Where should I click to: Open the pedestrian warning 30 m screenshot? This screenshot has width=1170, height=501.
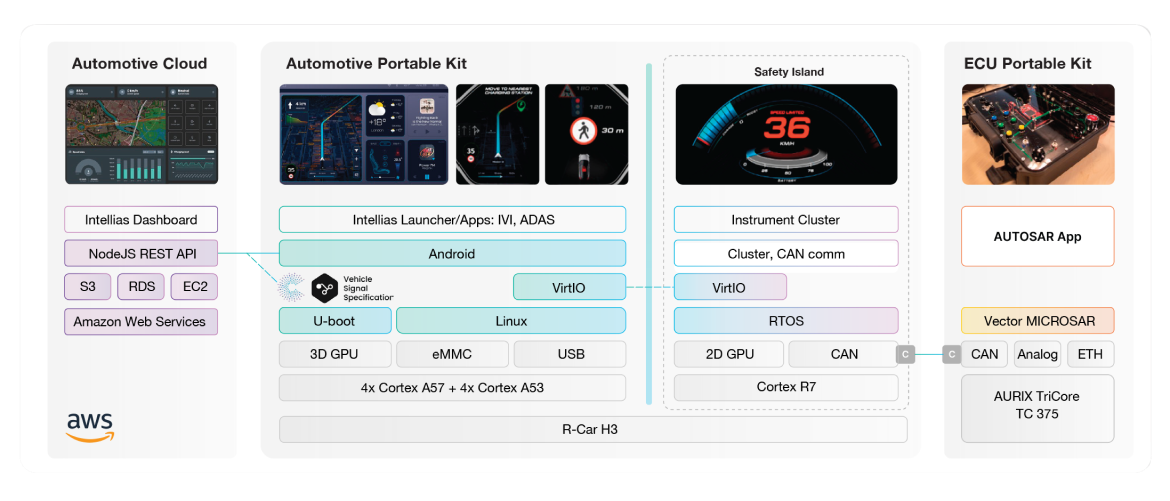click(586, 134)
